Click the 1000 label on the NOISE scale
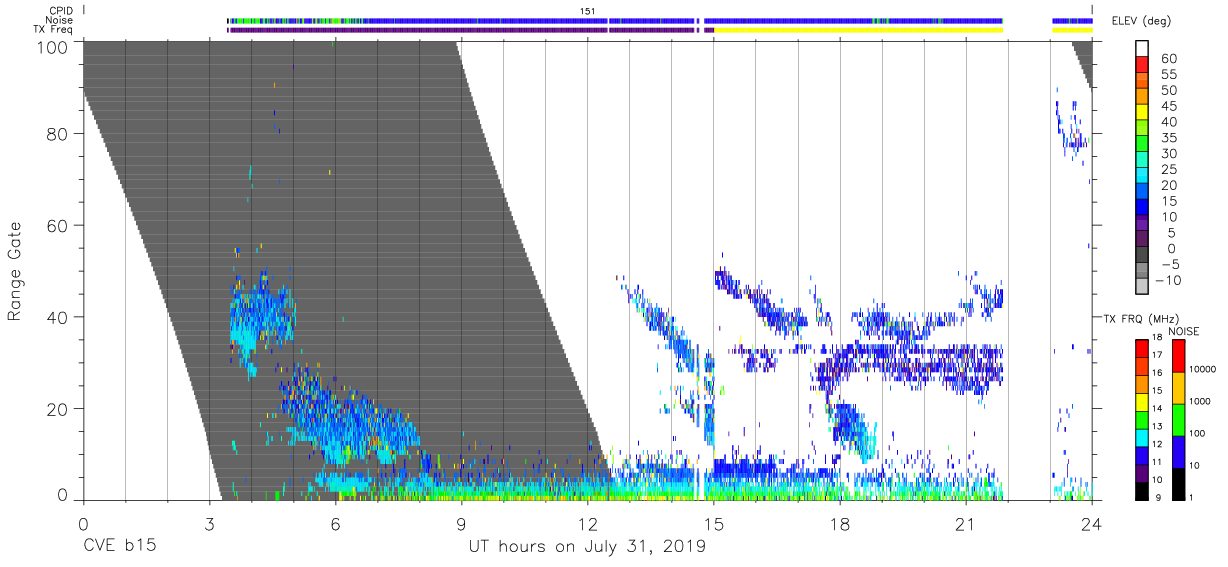The height and width of the screenshot is (567, 1228). tap(1200, 402)
